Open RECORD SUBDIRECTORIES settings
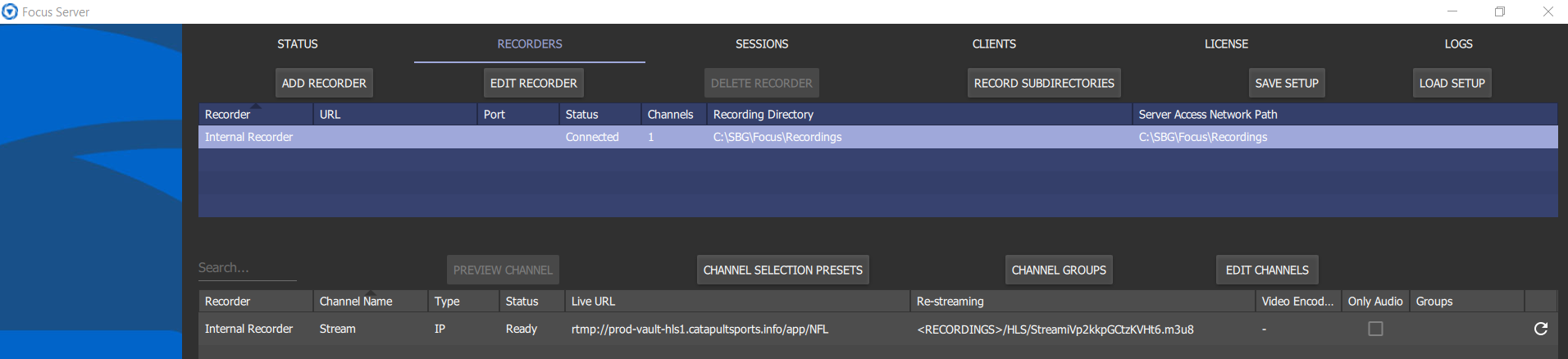1568x359 pixels. point(1044,83)
